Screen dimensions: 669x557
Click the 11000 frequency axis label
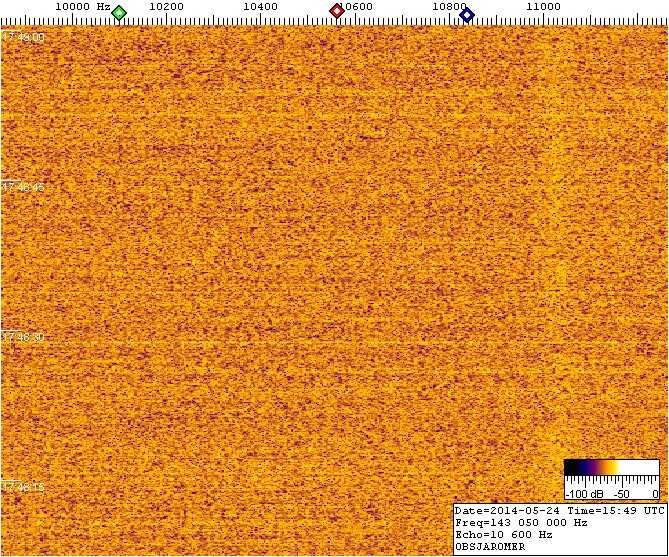543,6
